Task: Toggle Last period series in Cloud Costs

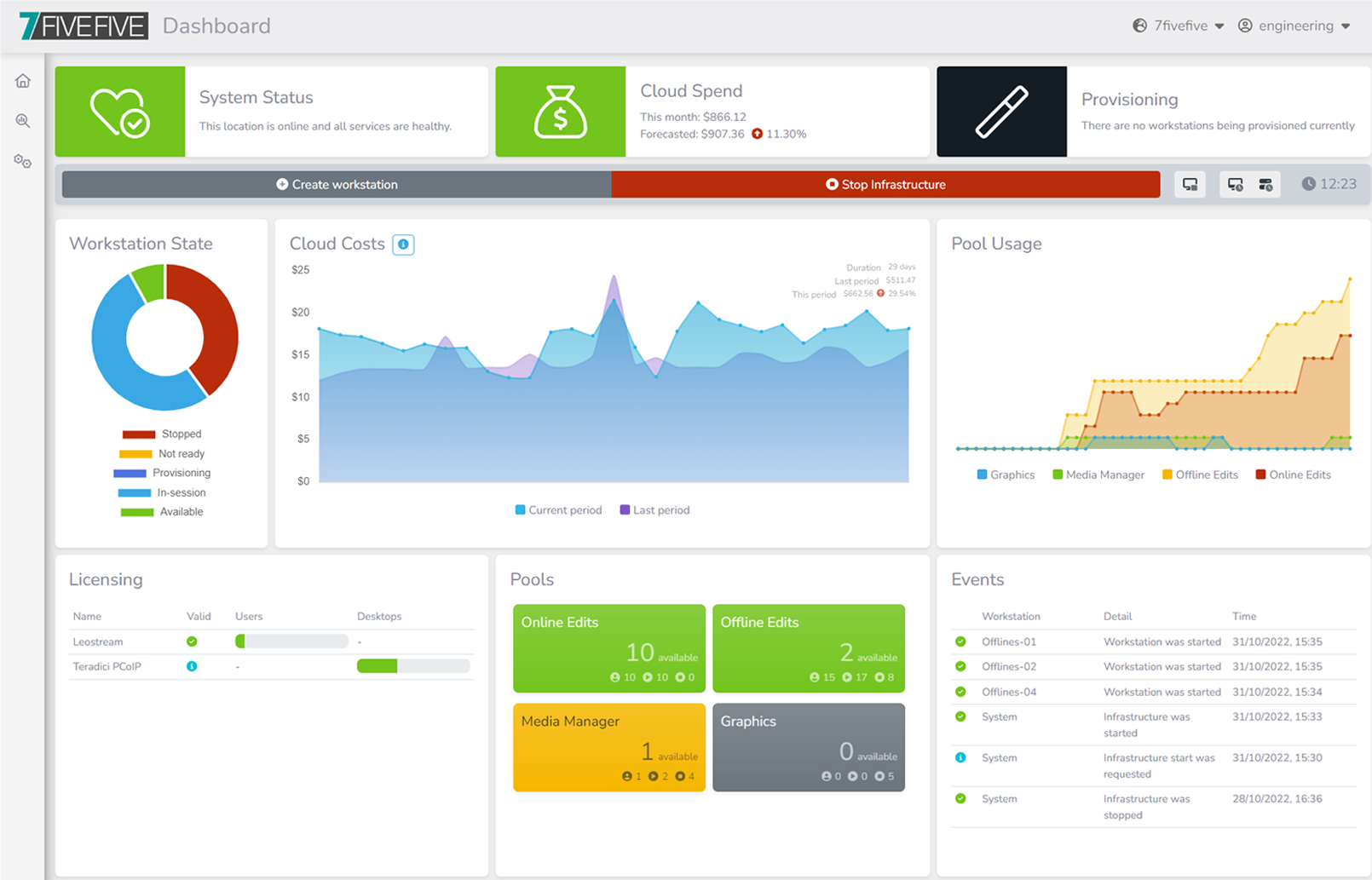Action: [654, 510]
